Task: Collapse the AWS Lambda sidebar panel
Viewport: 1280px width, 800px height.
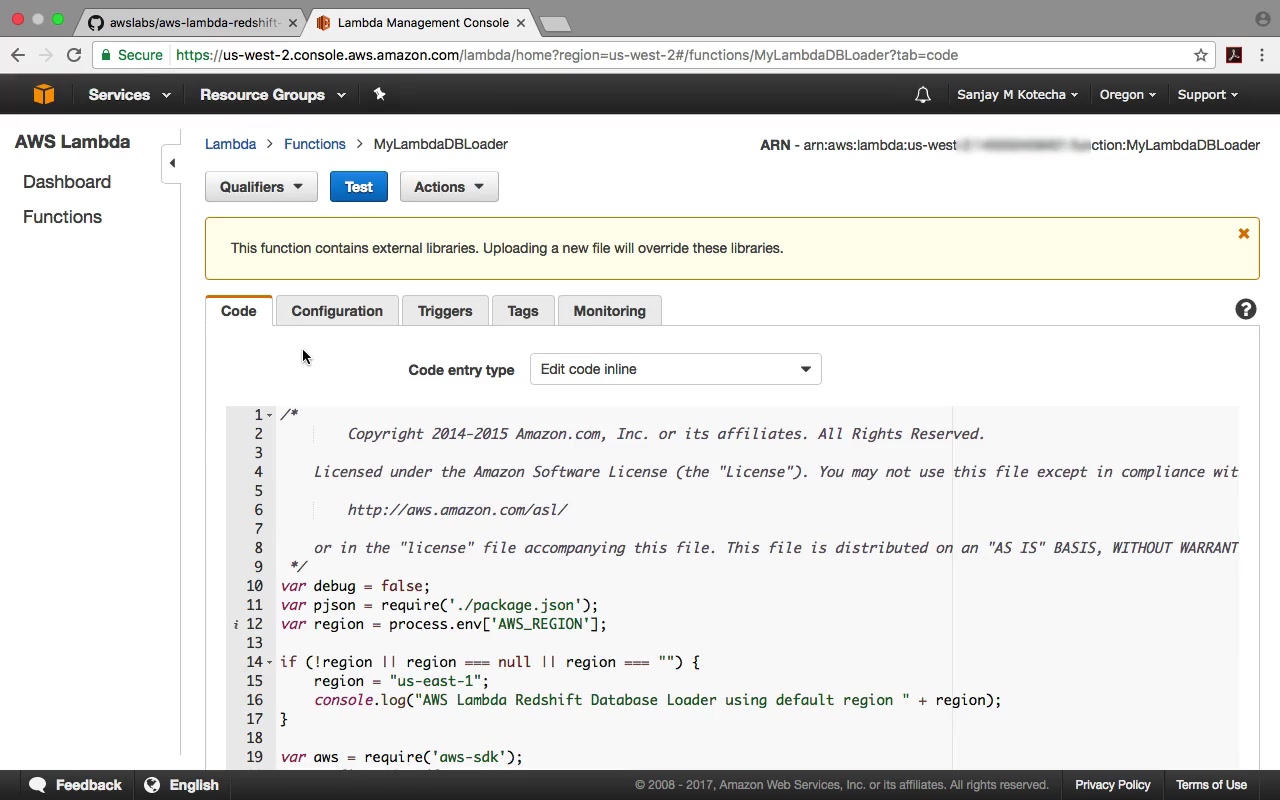Action: (x=172, y=163)
